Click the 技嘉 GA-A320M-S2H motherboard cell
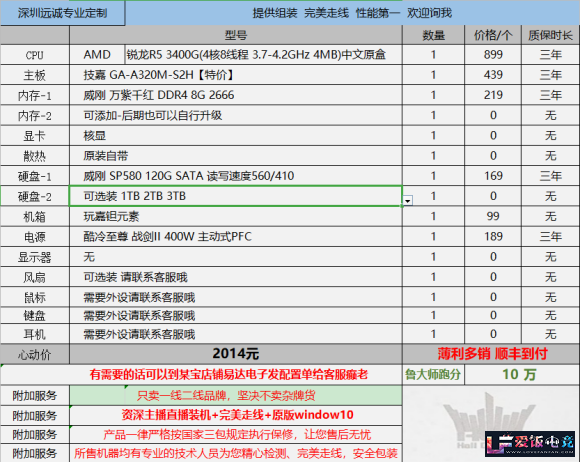The image size is (580, 462). (236, 75)
